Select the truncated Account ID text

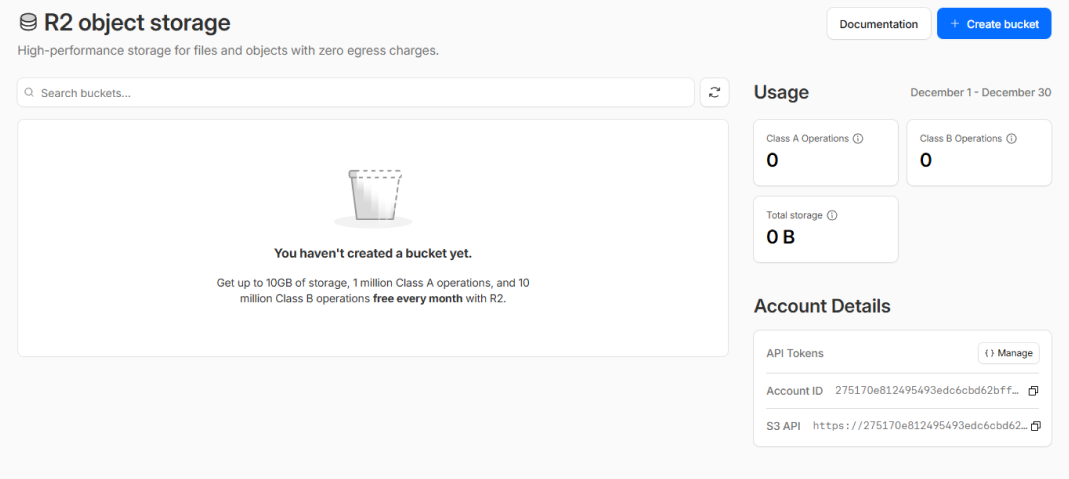(927, 391)
